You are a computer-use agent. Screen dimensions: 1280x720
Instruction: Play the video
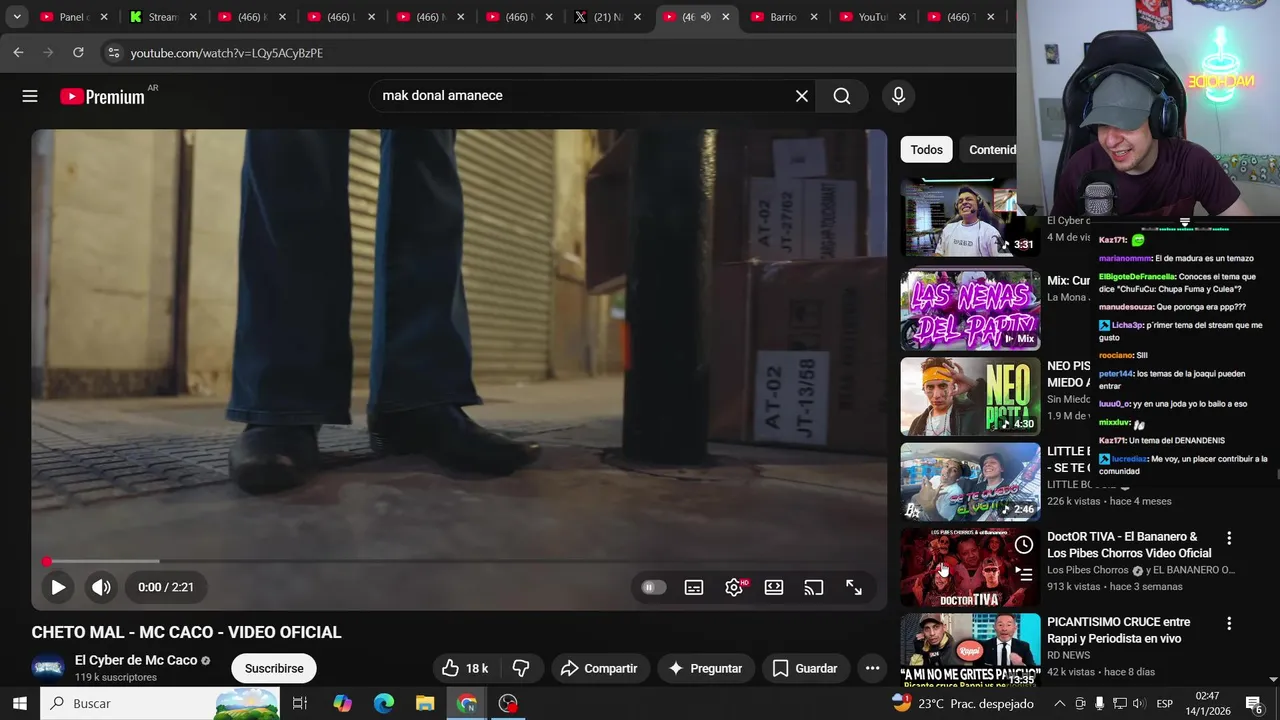(x=58, y=587)
